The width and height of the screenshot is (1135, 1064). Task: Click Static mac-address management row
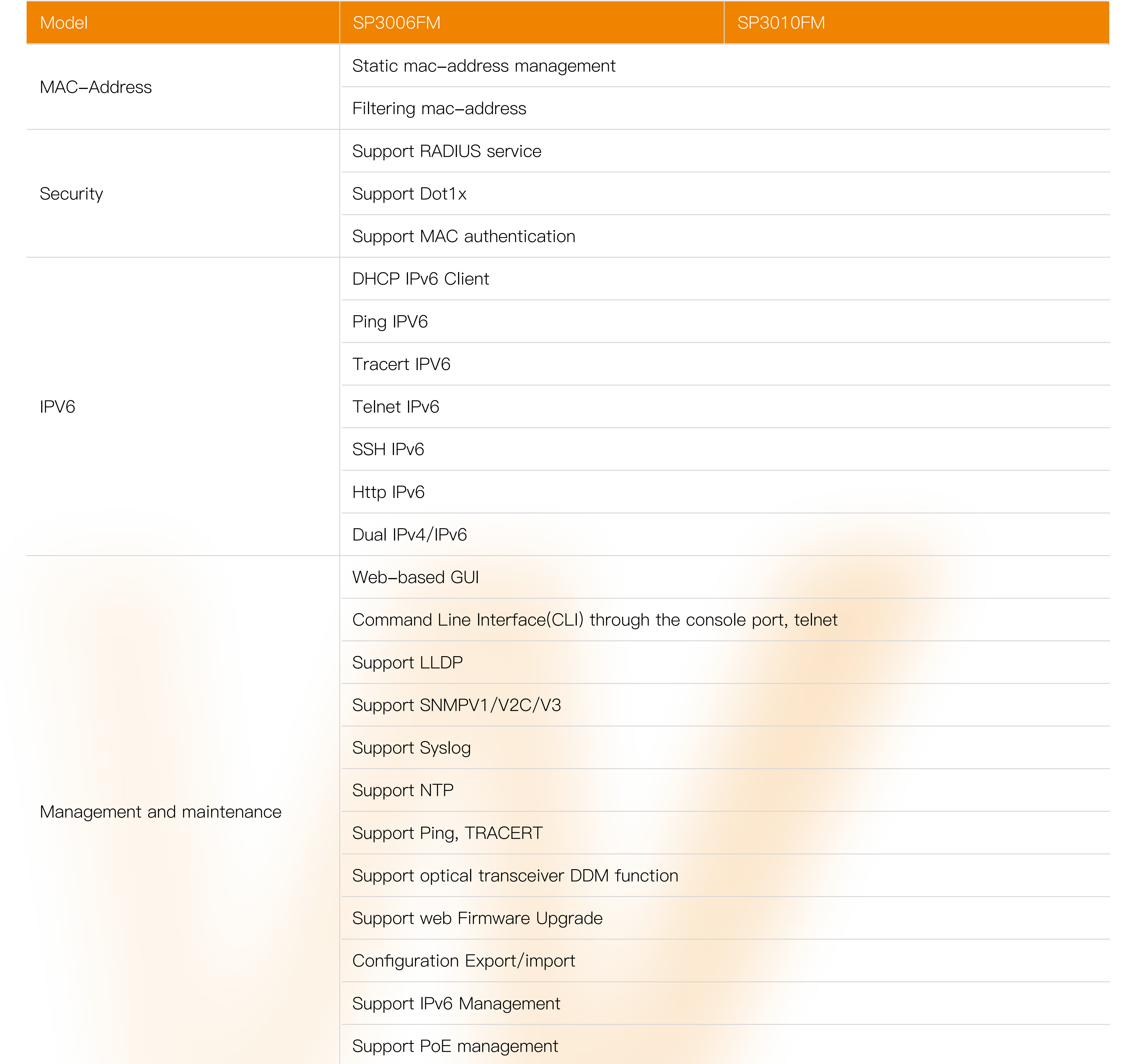pyautogui.click(x=484, y=66)
